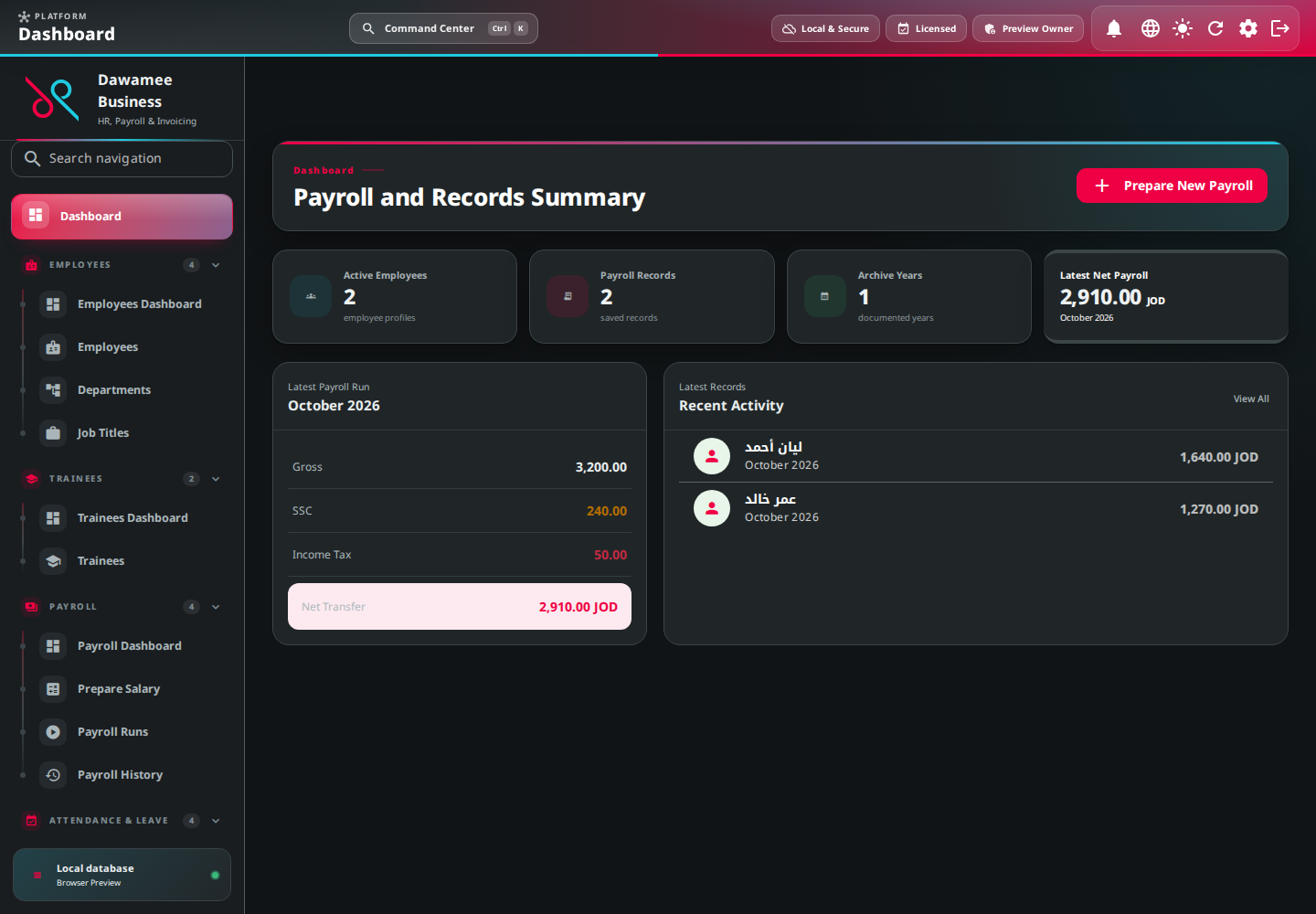1316x914 pixels.
Task: Click the Local database status card
Action: 122,875
